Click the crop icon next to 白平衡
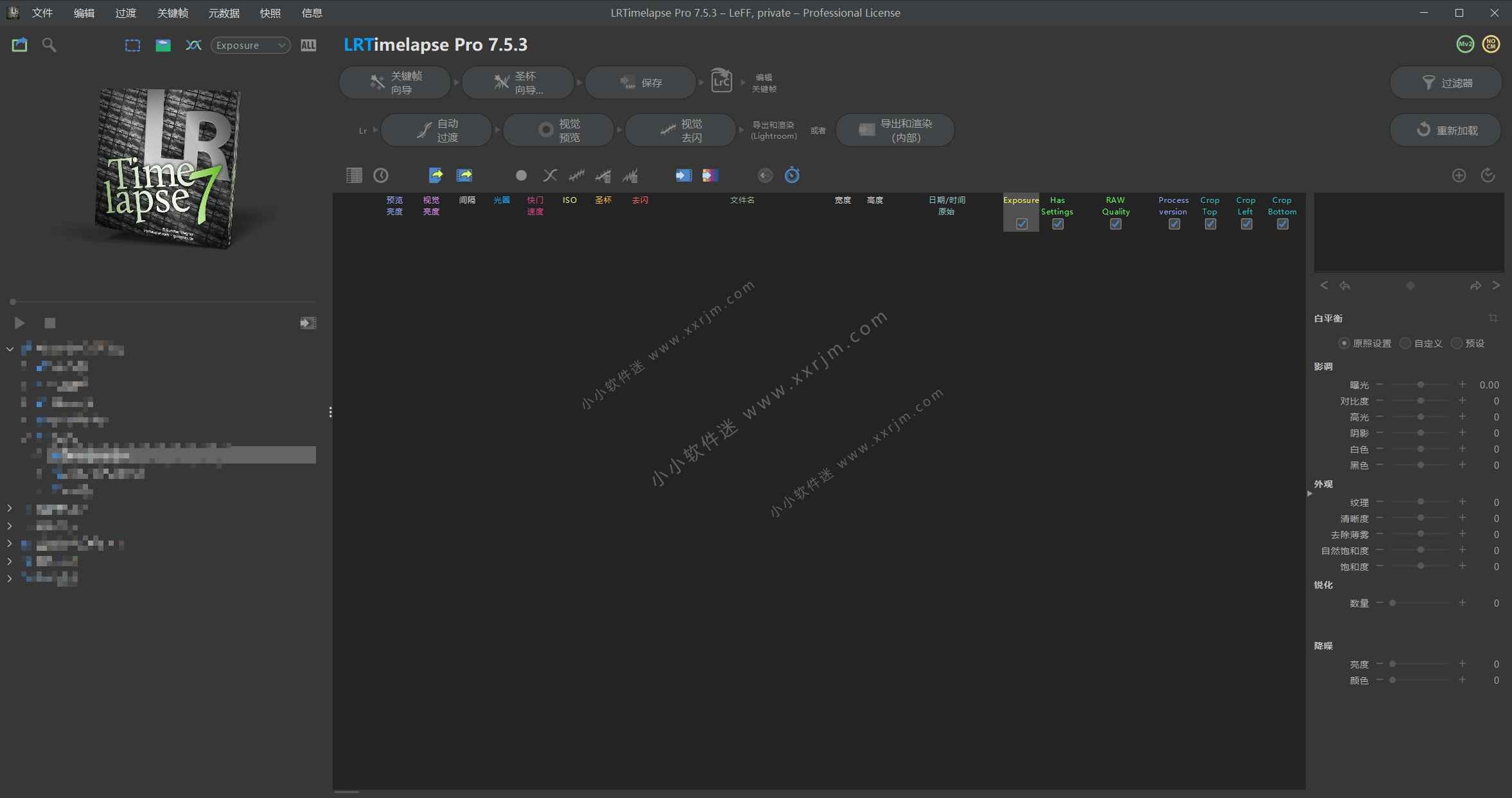The width and height of the screenshot is (1512, 798). 1493,318
